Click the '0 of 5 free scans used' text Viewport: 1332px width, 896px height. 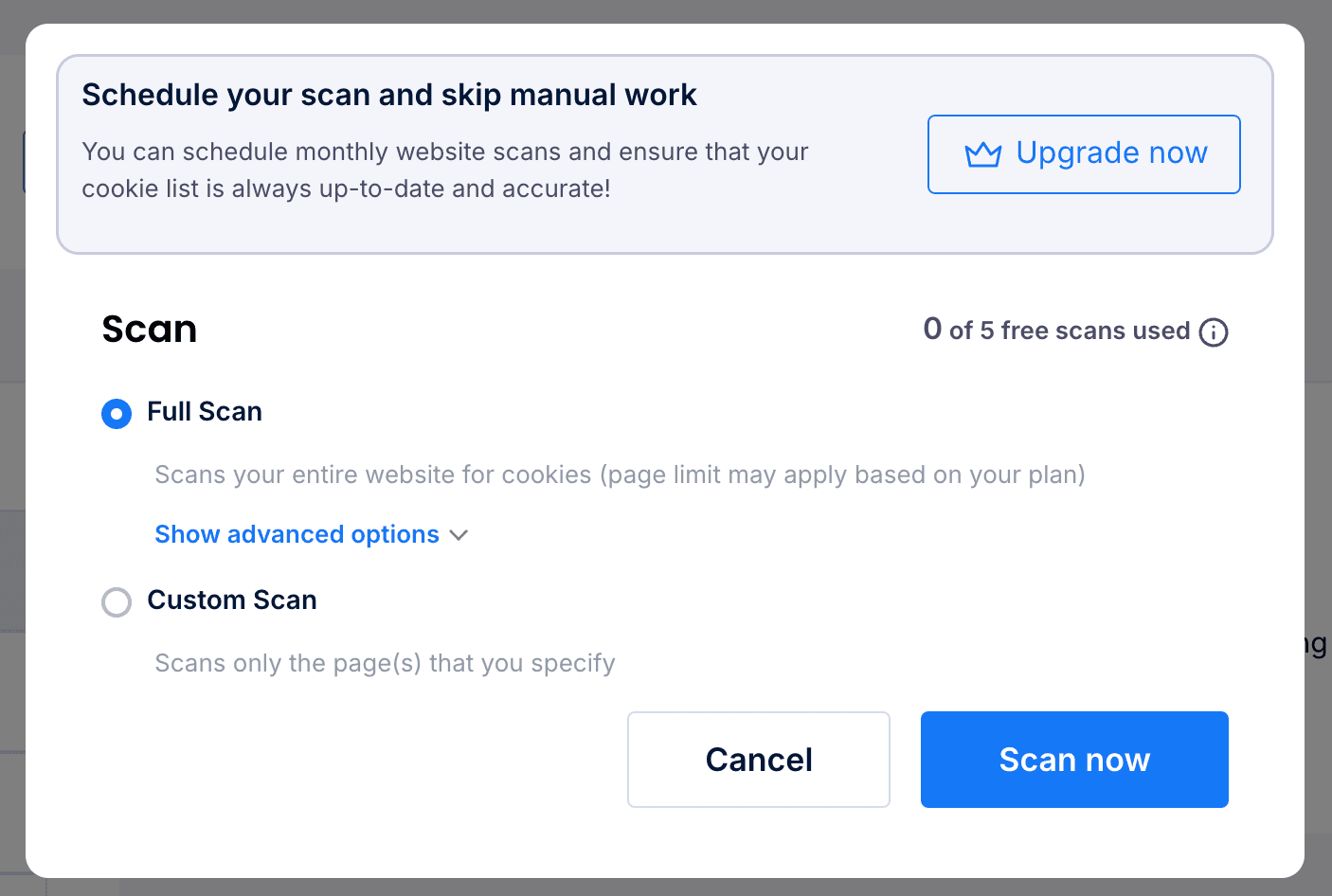click(1056, 330)
